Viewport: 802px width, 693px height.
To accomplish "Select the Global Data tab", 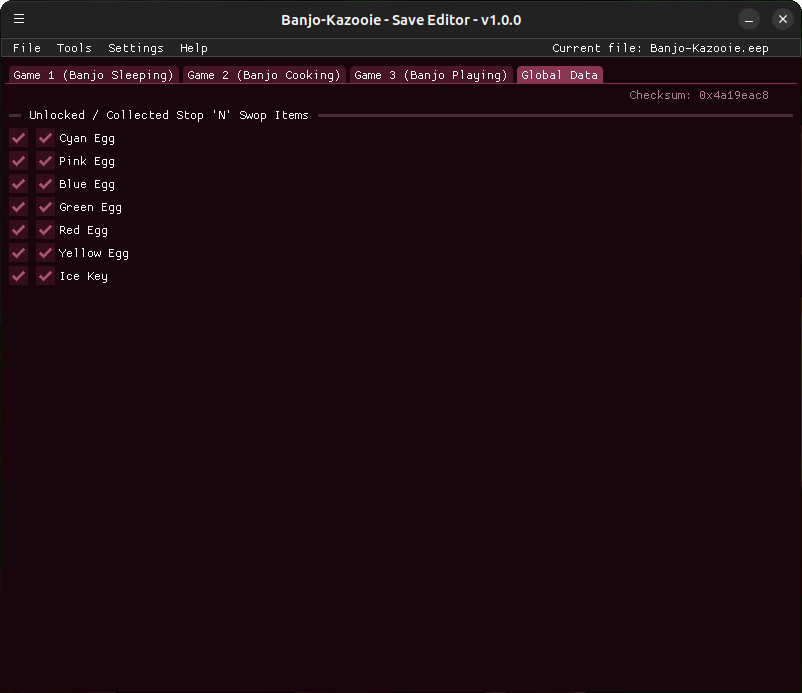I will (x=560, y=75).
